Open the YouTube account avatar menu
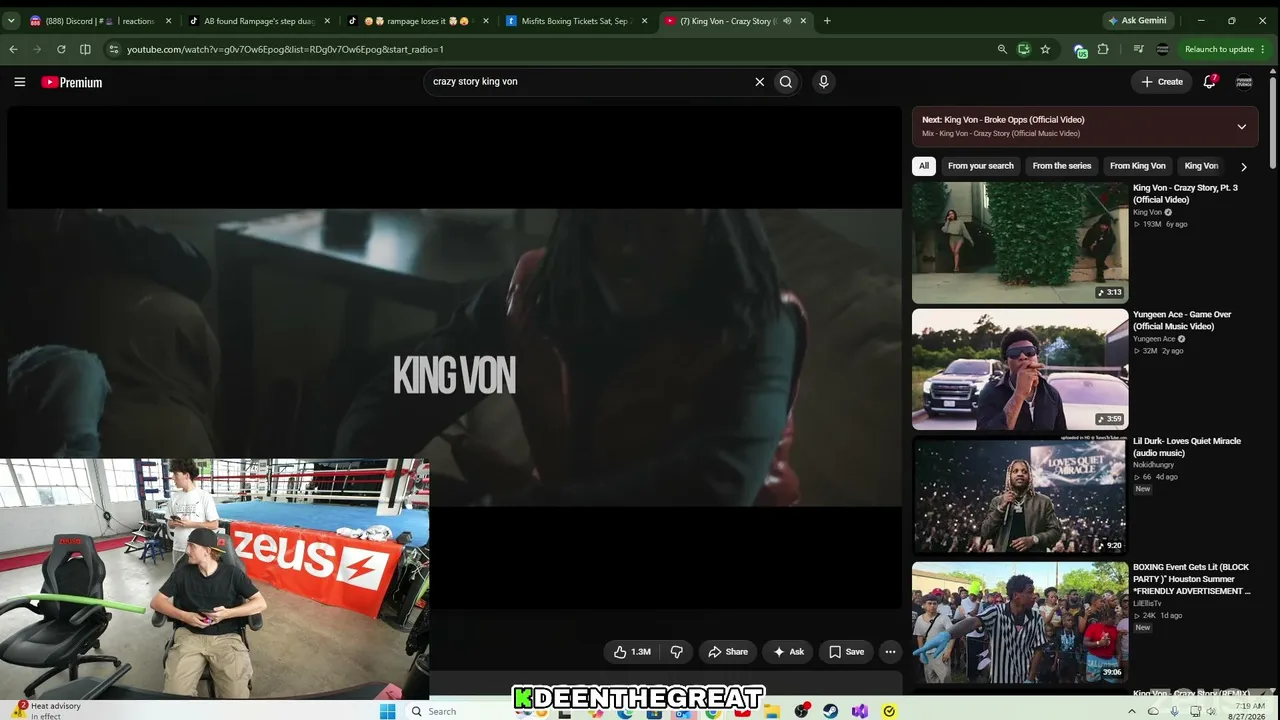1280x720 pixels. (x=1244, y=82)
